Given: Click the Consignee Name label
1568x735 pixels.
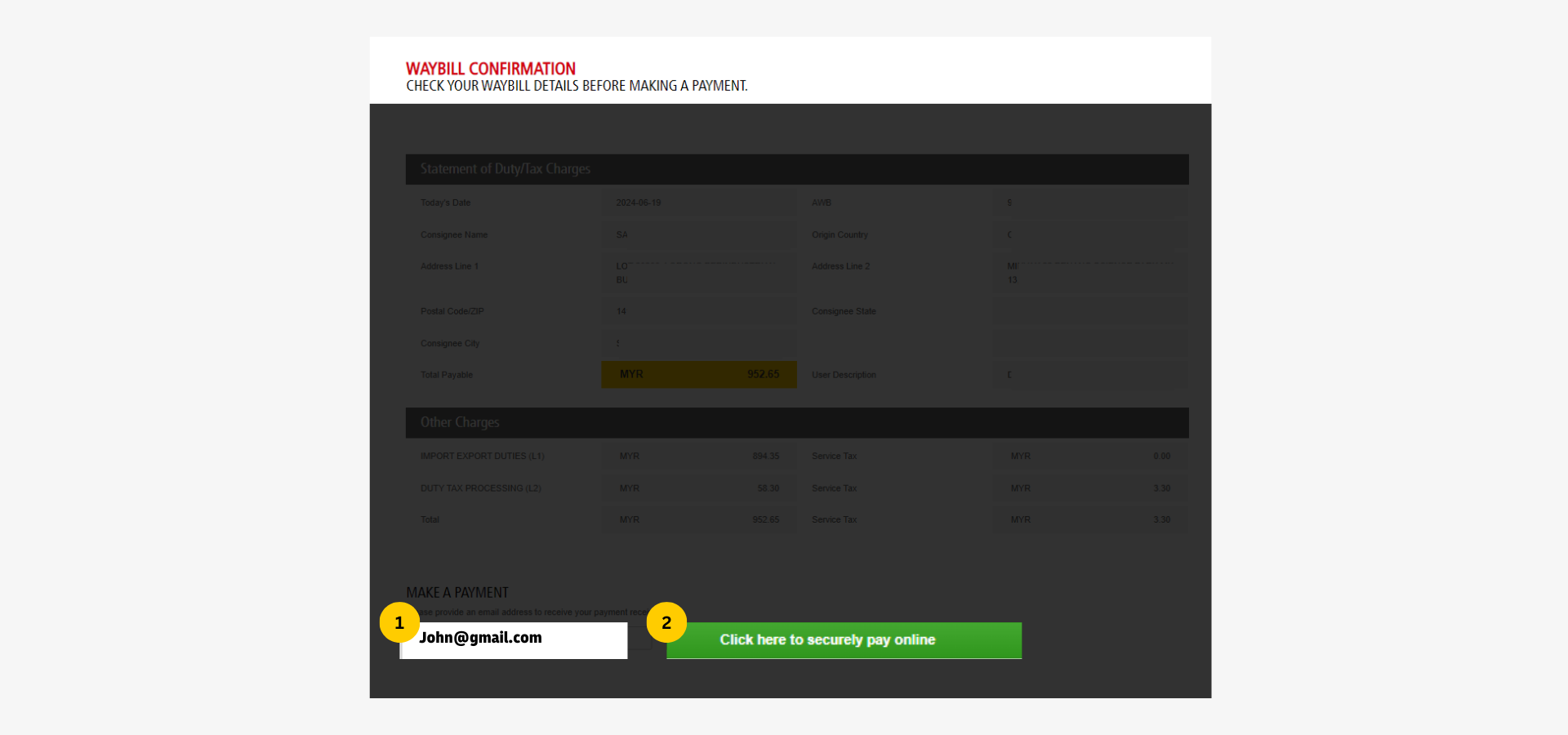Looking at the screenshot, I should [x=454, y=235].
